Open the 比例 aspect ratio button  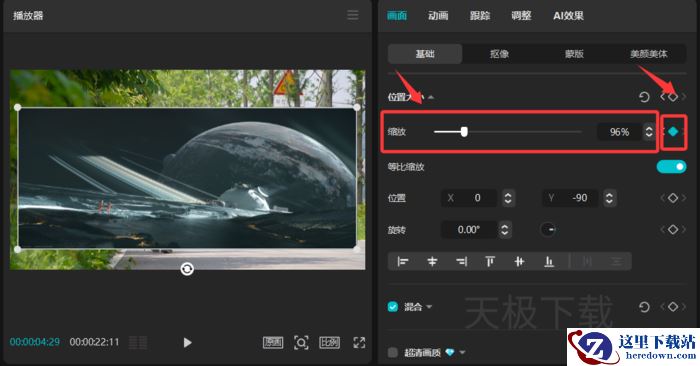[x=329, y=342]
